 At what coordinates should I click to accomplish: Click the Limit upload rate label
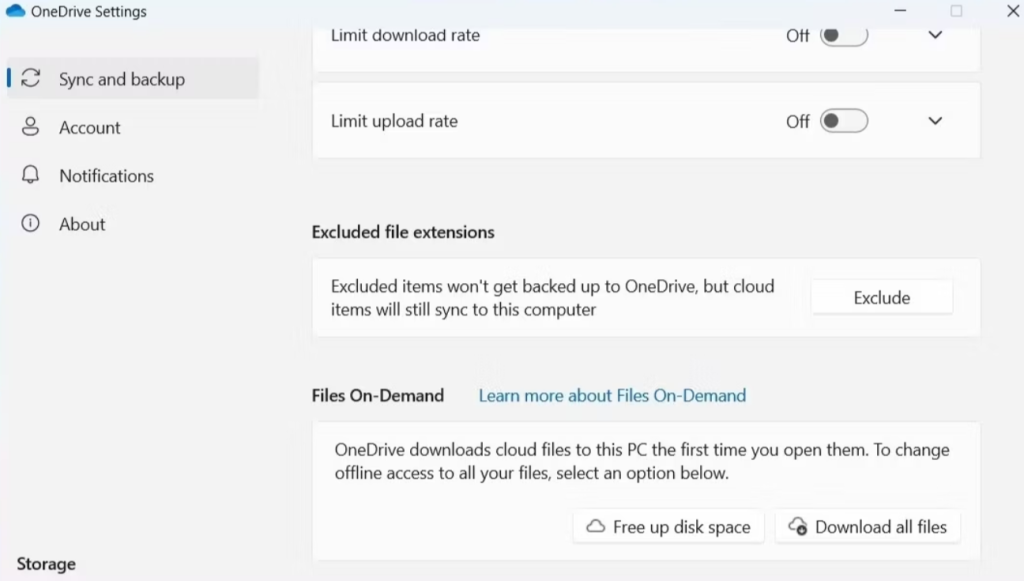point(394,121)
